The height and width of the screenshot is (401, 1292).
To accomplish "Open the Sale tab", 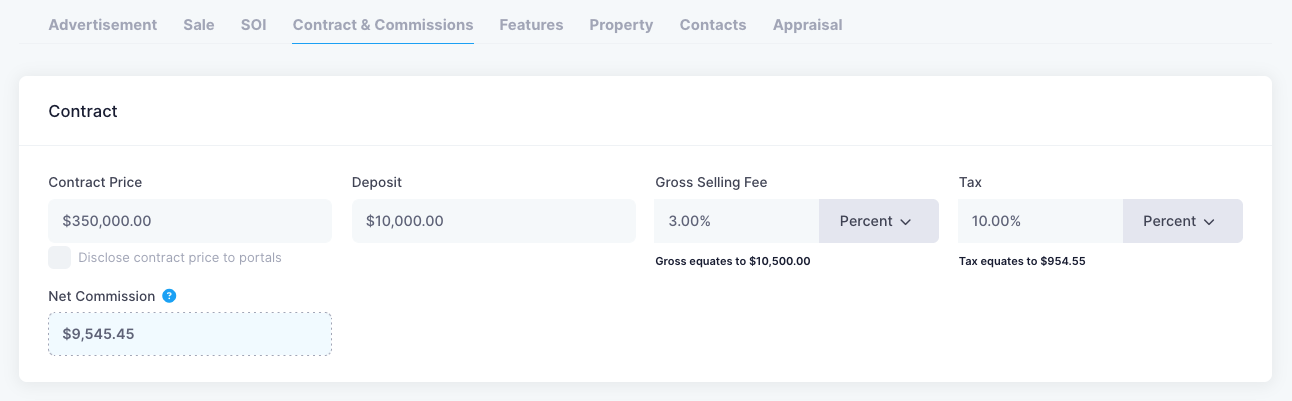I will click(199, 25).
